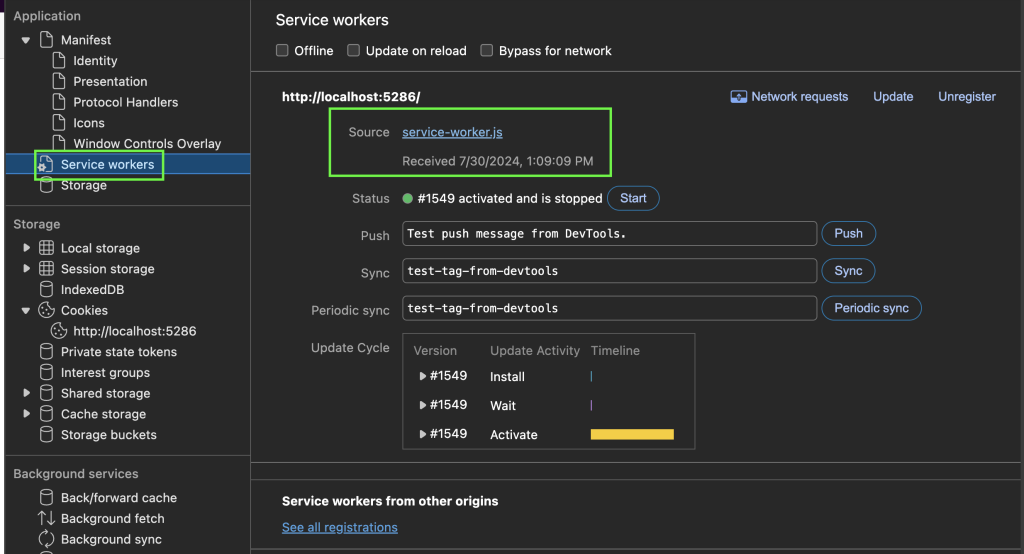The image size is (1024, 554).
Task: Click the Shared storage database icon
Action: (46, 393)
